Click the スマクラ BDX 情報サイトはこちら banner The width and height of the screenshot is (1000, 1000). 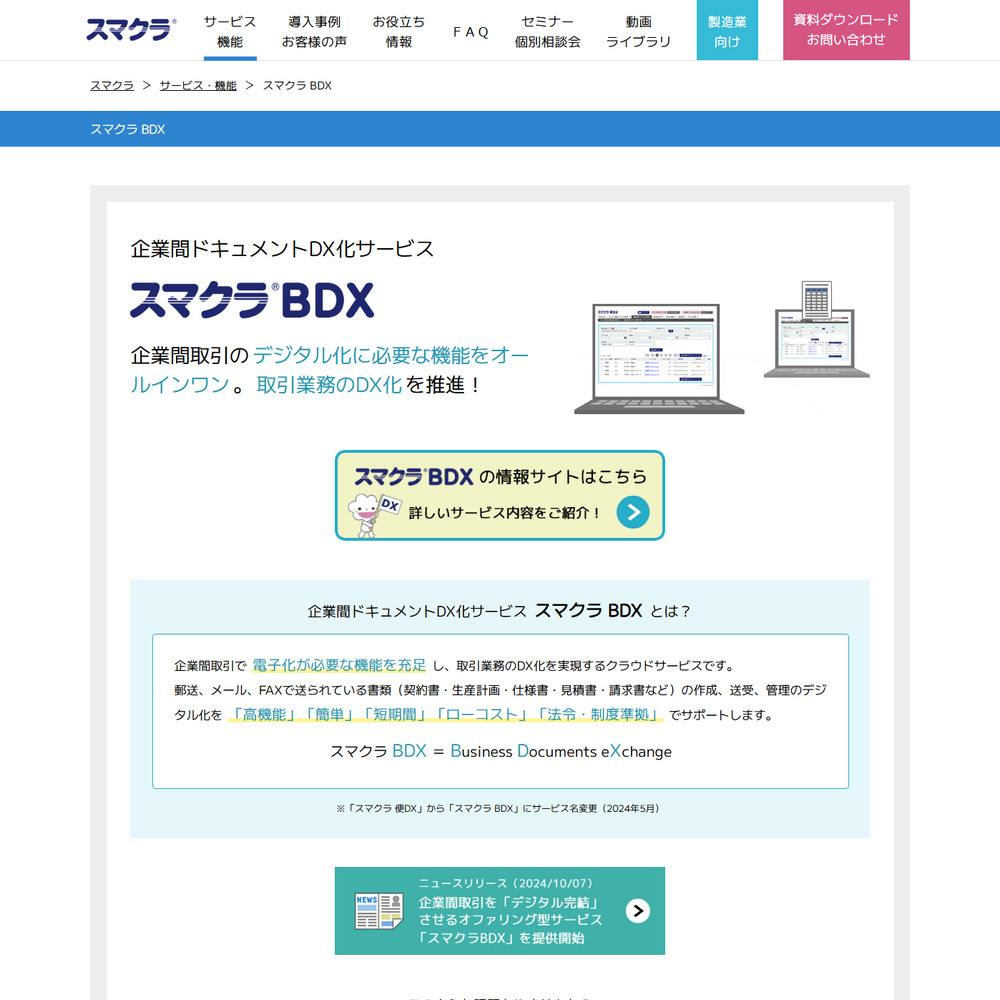499,496
